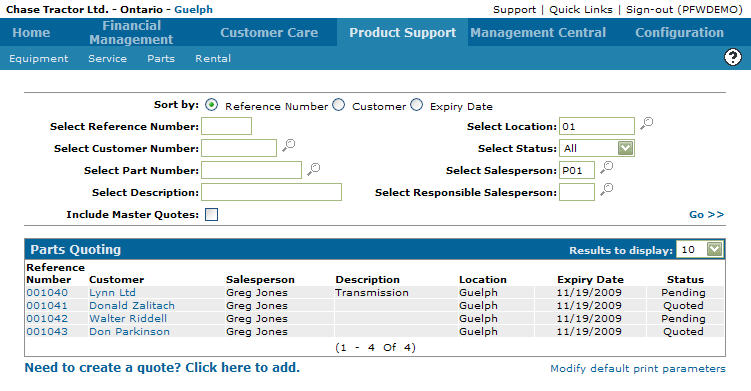Click Pending status for quote 001042

tap(683, 318)
